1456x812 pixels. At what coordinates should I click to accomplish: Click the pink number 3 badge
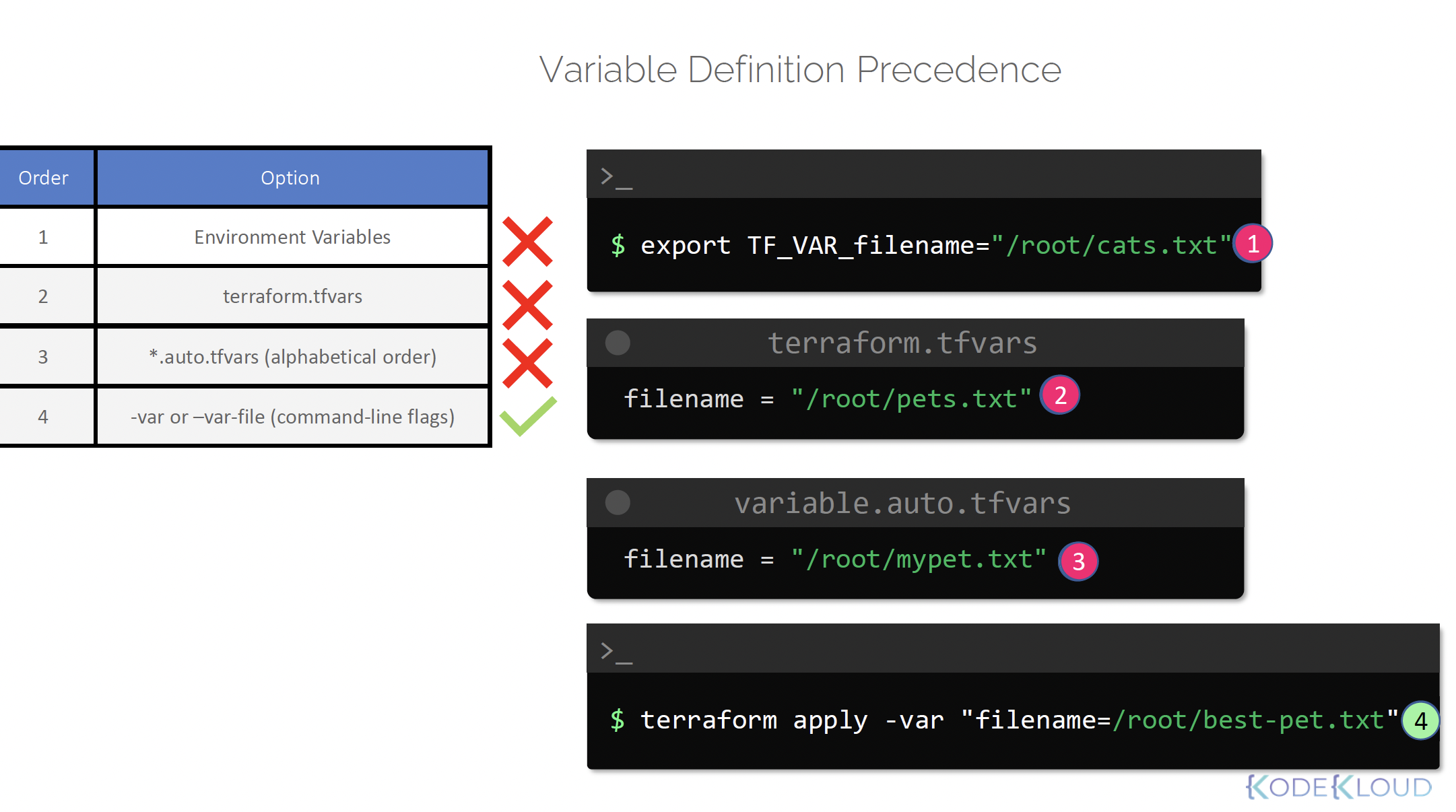coord(1078,561)
